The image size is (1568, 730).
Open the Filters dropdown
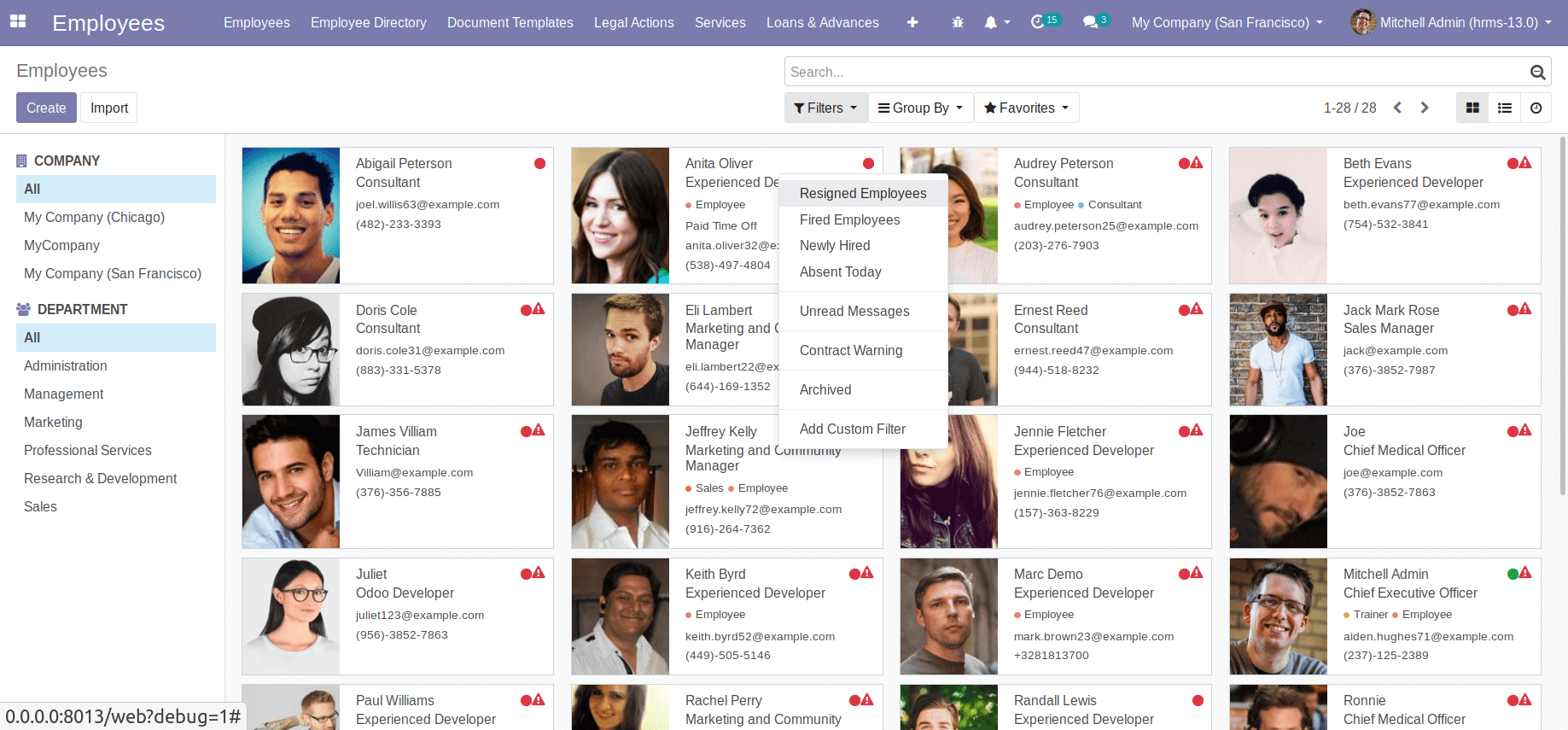(825, 108)
